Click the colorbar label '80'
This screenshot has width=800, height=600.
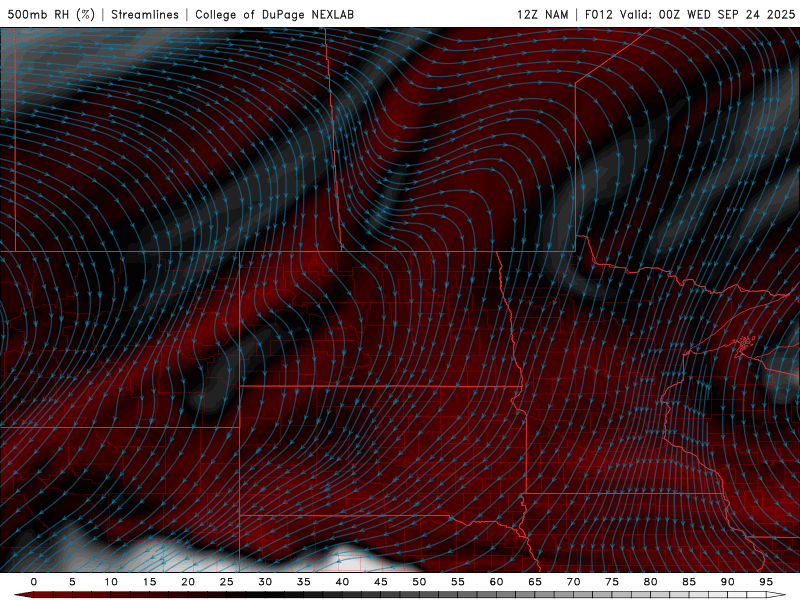pos(650,582)
